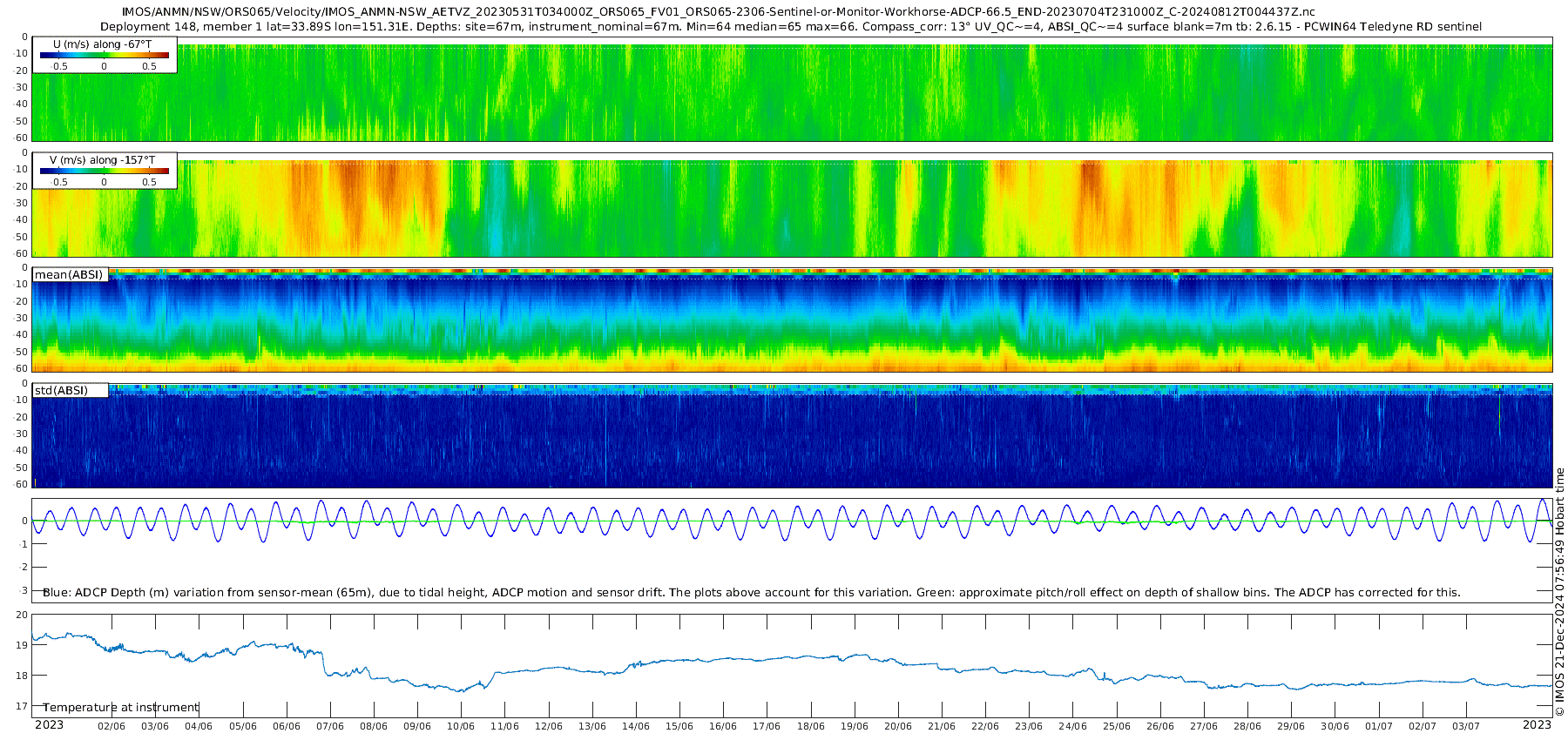The image size is (1568, 740).
Task: Click the 01/07 date tick label
Action: tap(1379, 726)
